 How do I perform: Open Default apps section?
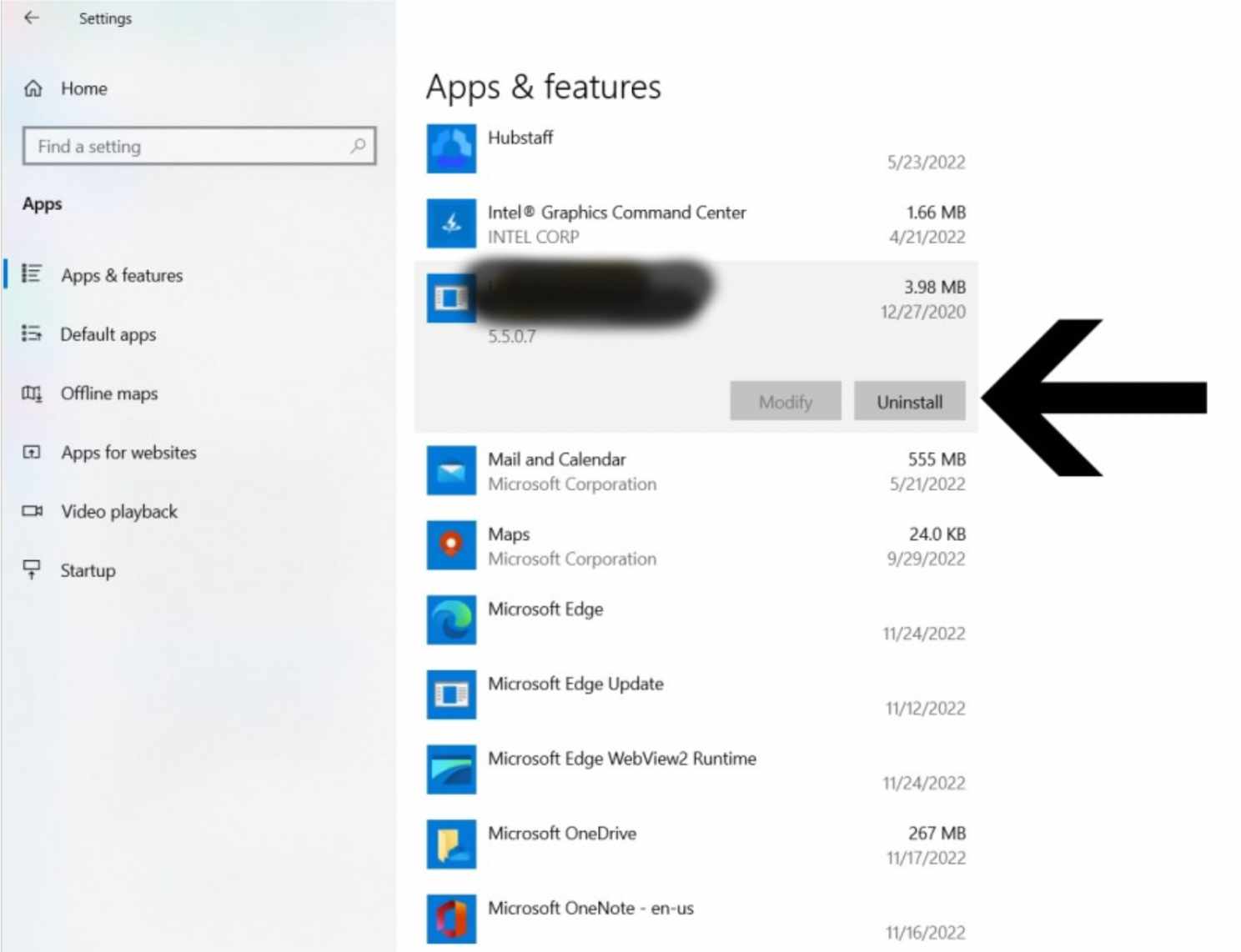point(108,334)
